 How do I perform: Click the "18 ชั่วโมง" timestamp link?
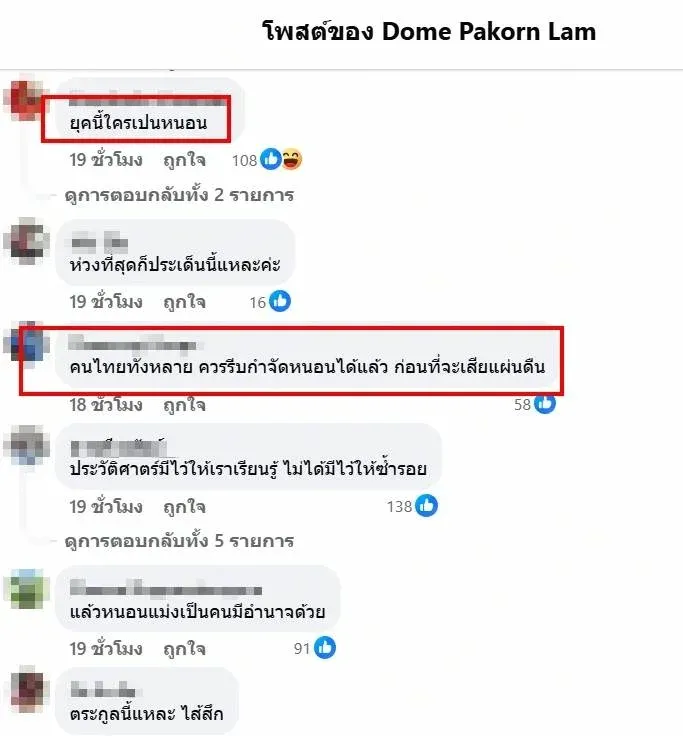[106, 405]
